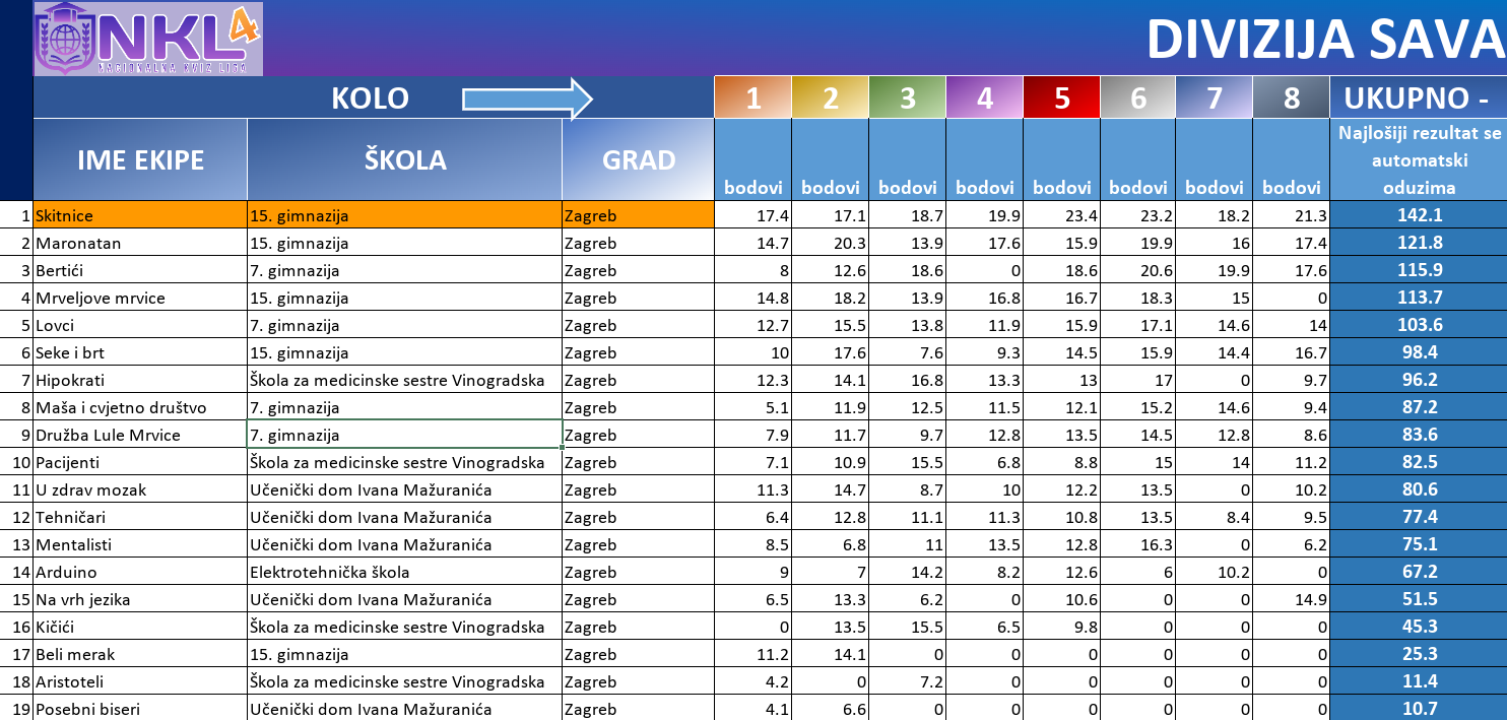This screenshot has width=1507, height=720.
Task: Select the UKUPNO total column header
Action: pos(1416,98)
